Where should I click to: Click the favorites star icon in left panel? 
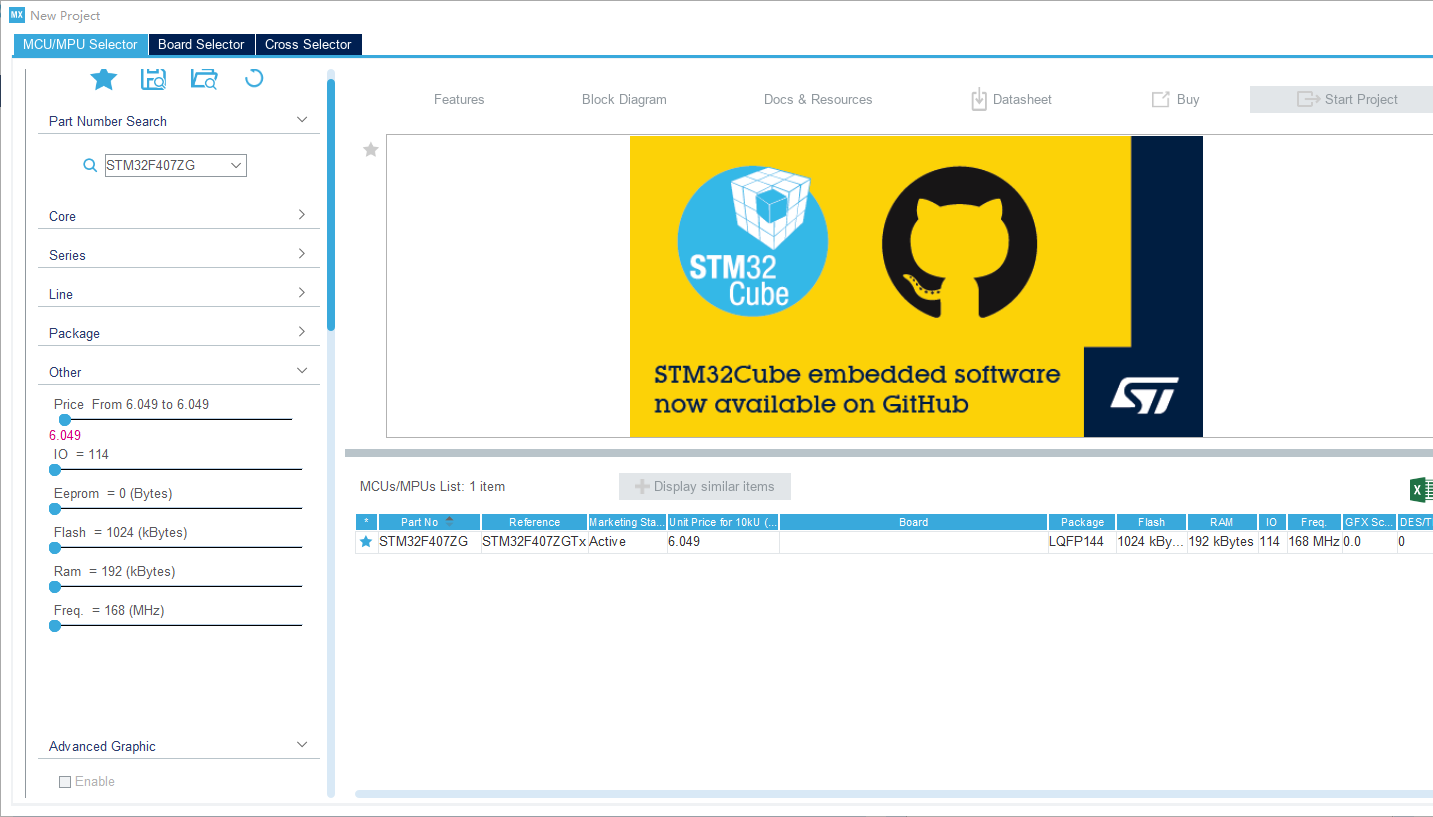point(104,79)
